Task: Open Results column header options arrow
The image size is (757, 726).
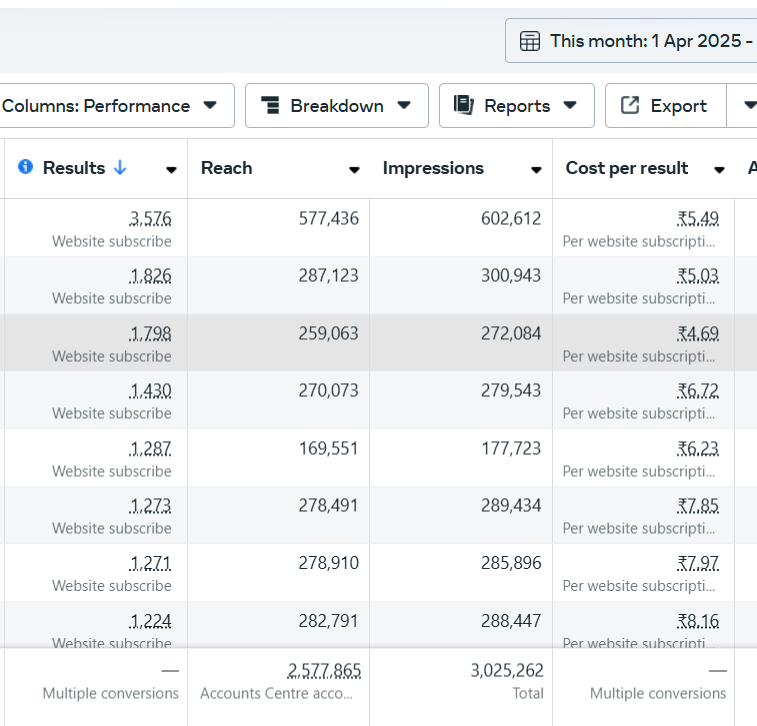Action: 171,170
